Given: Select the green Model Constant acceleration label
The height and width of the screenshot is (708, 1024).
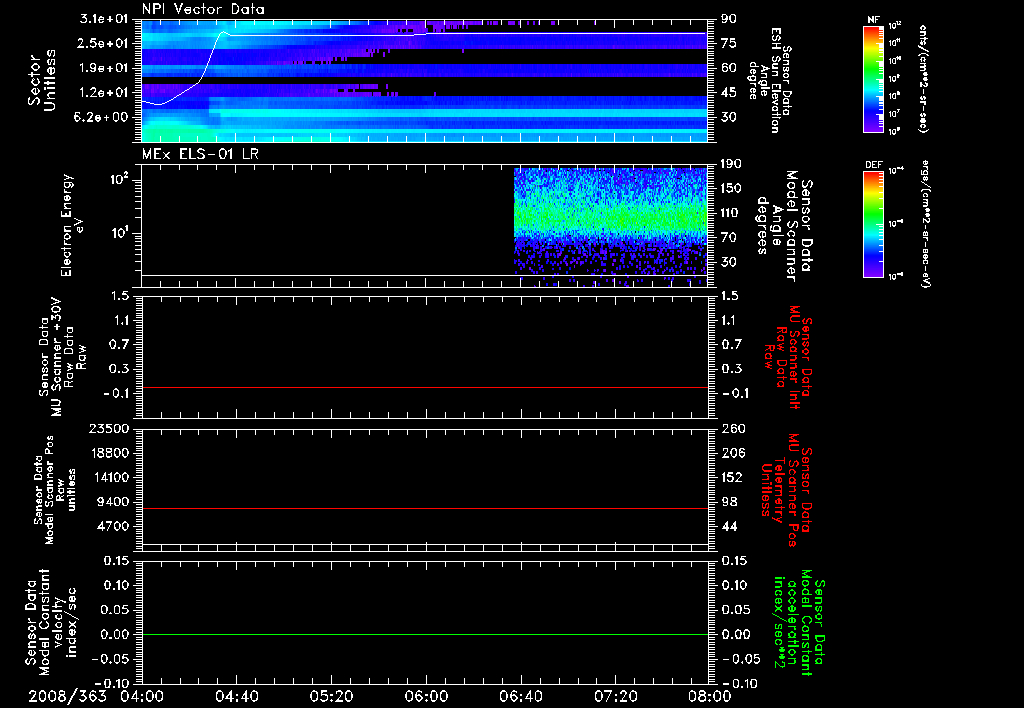Looking at the screenshot, I should click(799, 622).
